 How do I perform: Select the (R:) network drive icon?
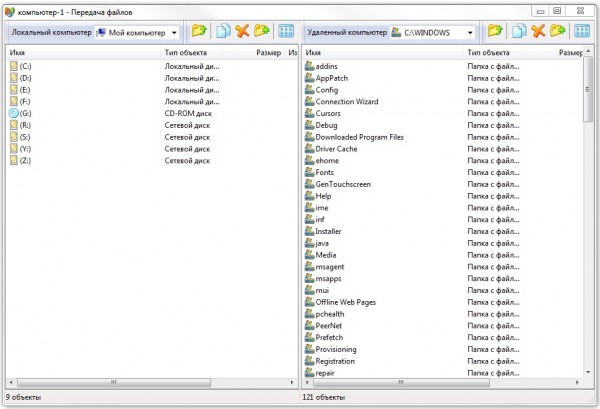pyautogui.click(x=14, y=125)
